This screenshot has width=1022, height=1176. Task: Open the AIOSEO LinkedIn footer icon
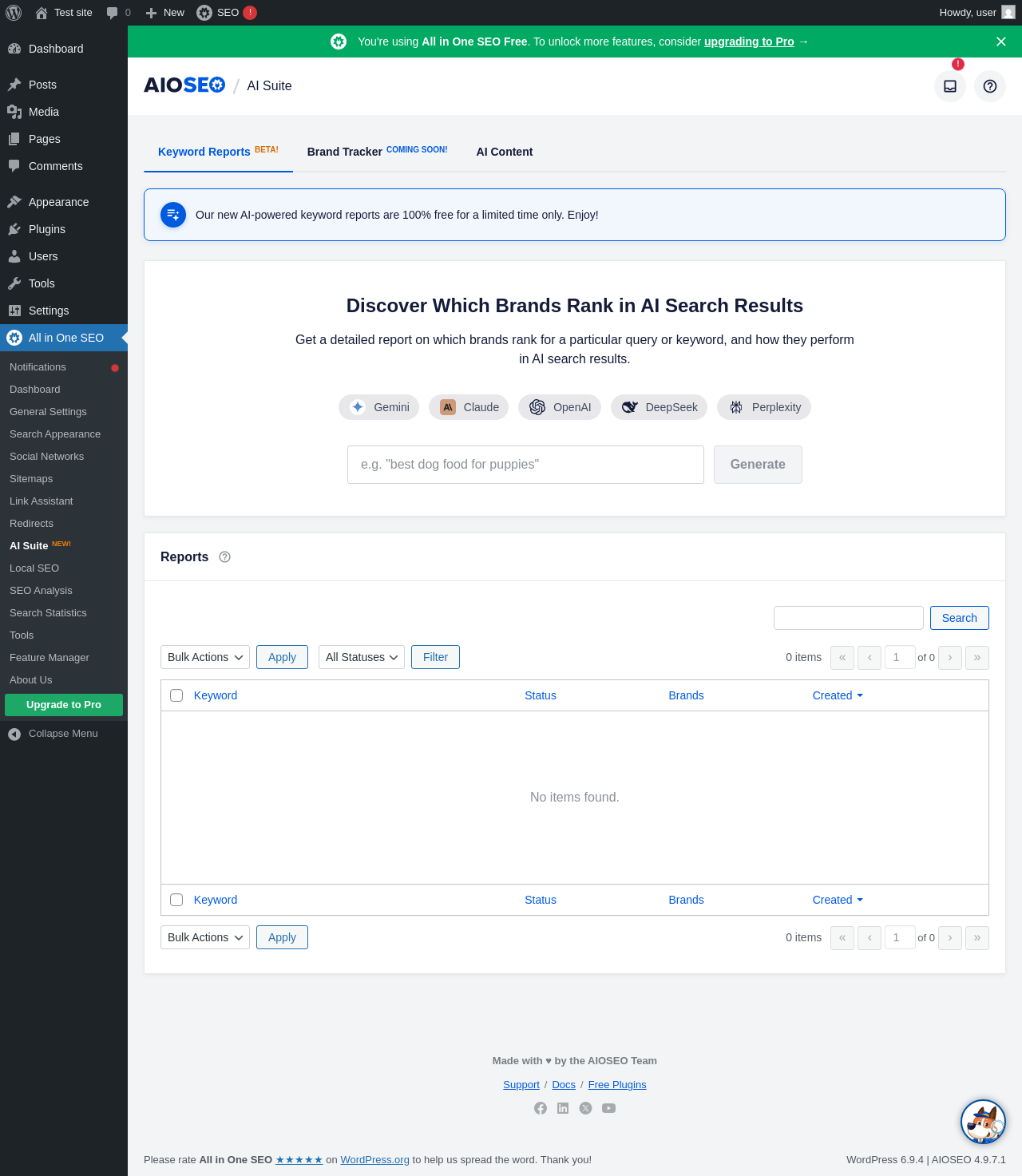(563, 1108)
